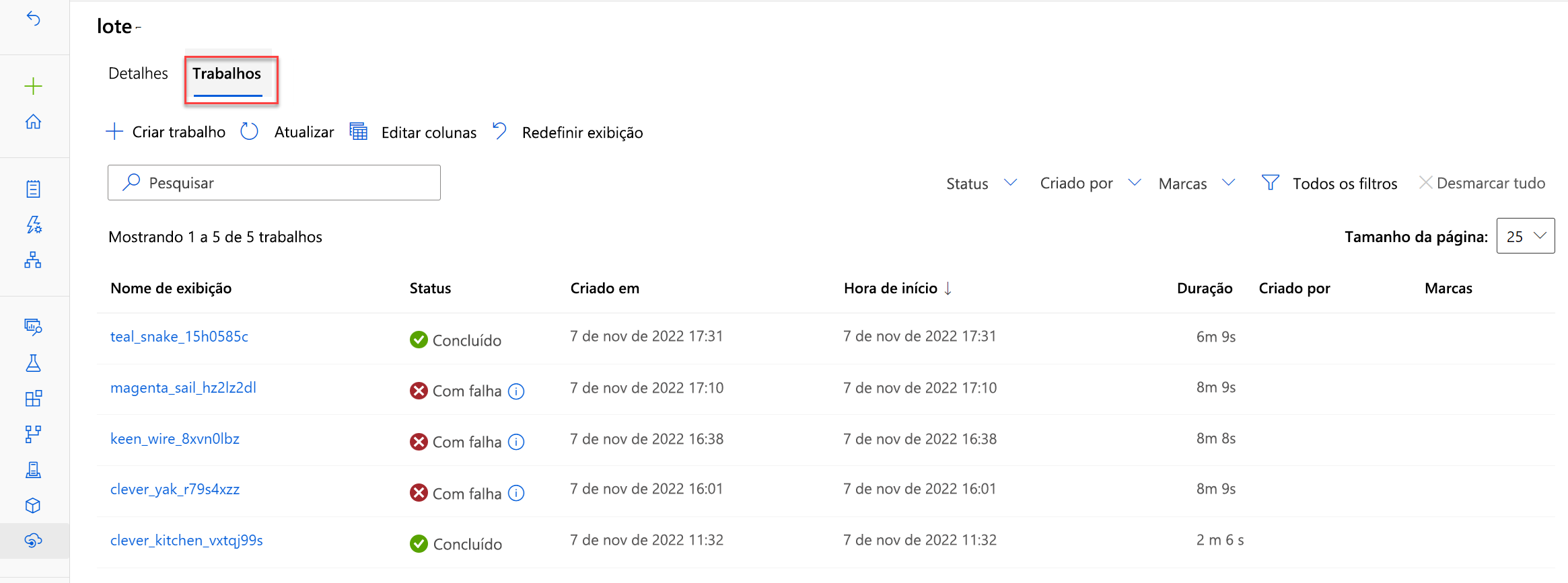The width and height of the screenshot is (1568, 583).
Task: Click Concluído status of teal_snake_15h0585c
Action: click(456, 340)
